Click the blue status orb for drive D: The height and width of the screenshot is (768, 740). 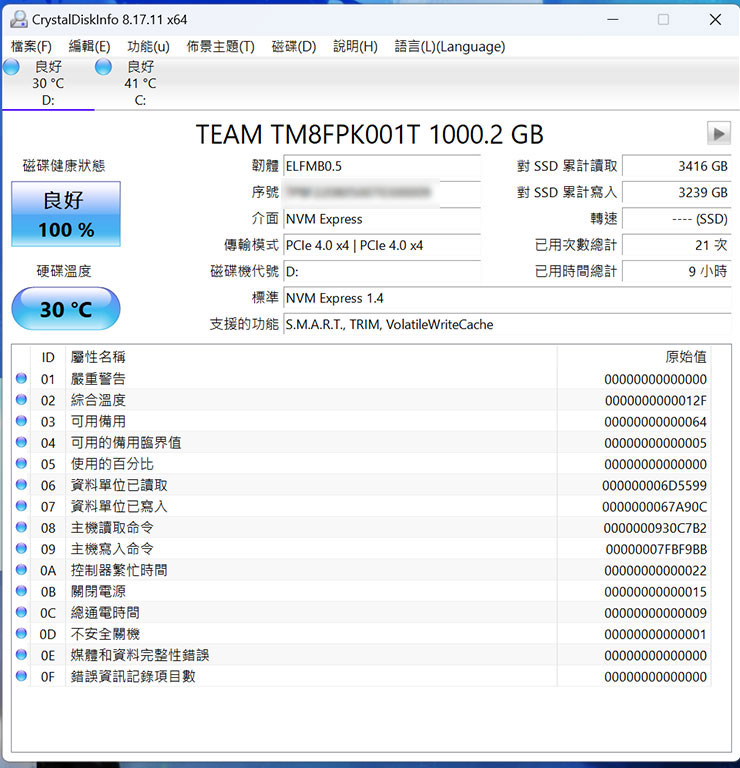click(11, 67)
